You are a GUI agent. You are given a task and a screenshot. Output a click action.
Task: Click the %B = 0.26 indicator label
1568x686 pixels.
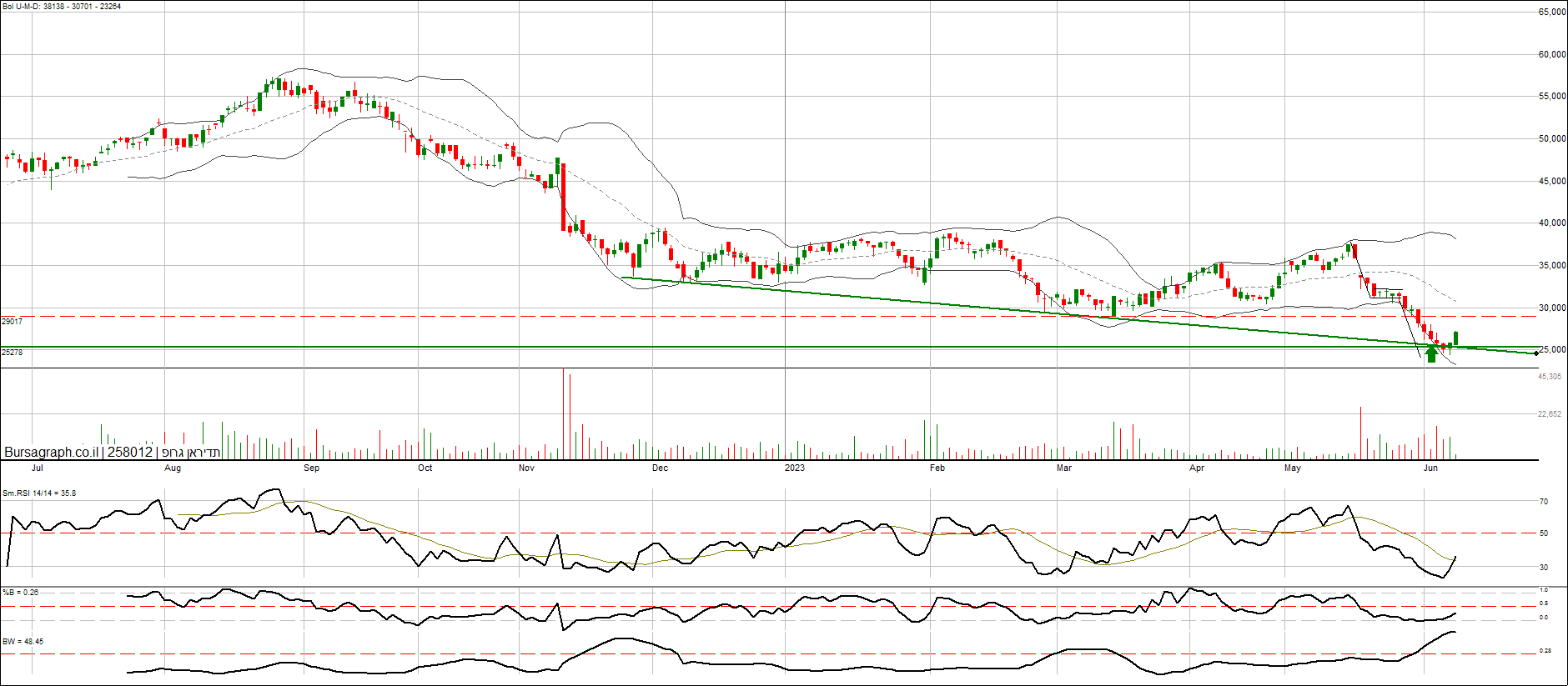click(21, 593)
